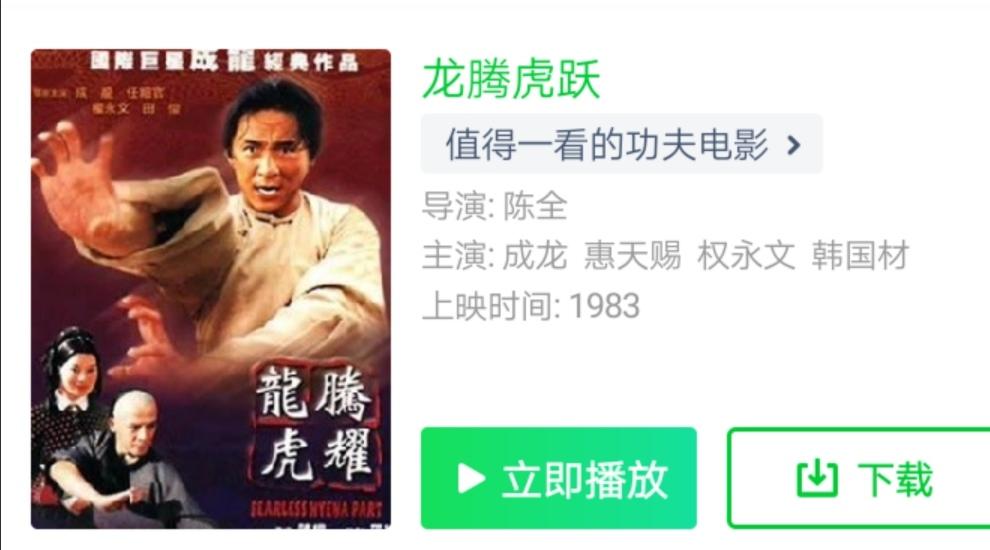The height and width of the screenshot is (550, 990).
Task: Click the release year 1983
Action: pyautogui.click(x=604, y=306)
